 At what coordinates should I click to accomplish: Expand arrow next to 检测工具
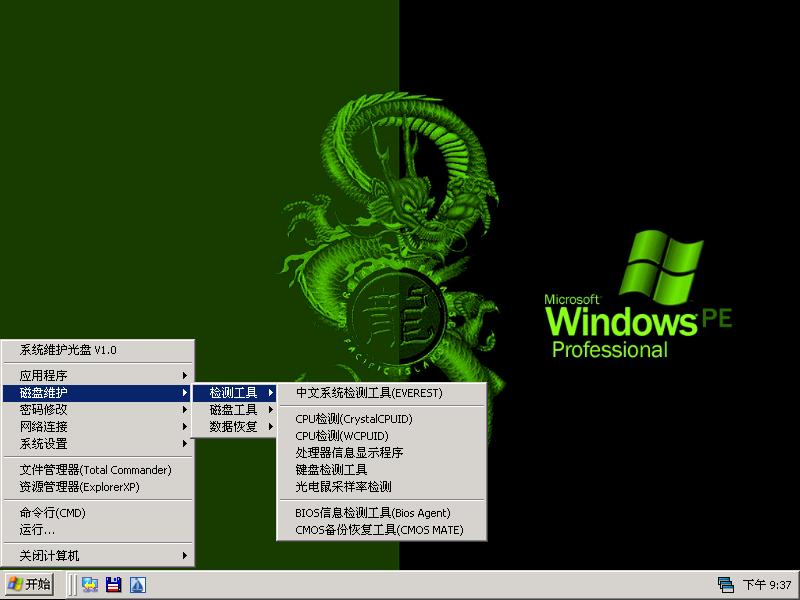point(271,393)
